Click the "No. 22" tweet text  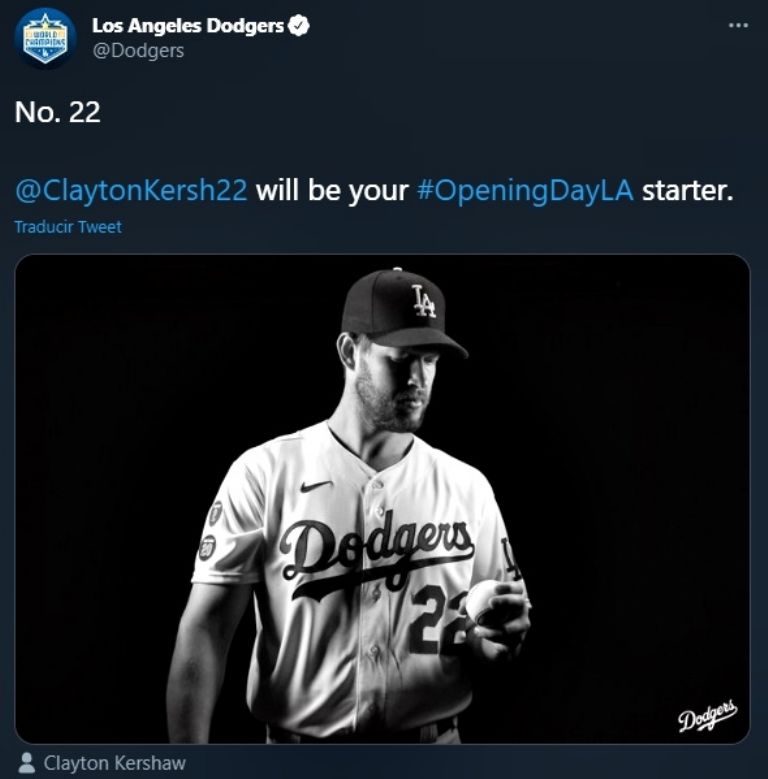pyautogui.click(x=58, y=112)
